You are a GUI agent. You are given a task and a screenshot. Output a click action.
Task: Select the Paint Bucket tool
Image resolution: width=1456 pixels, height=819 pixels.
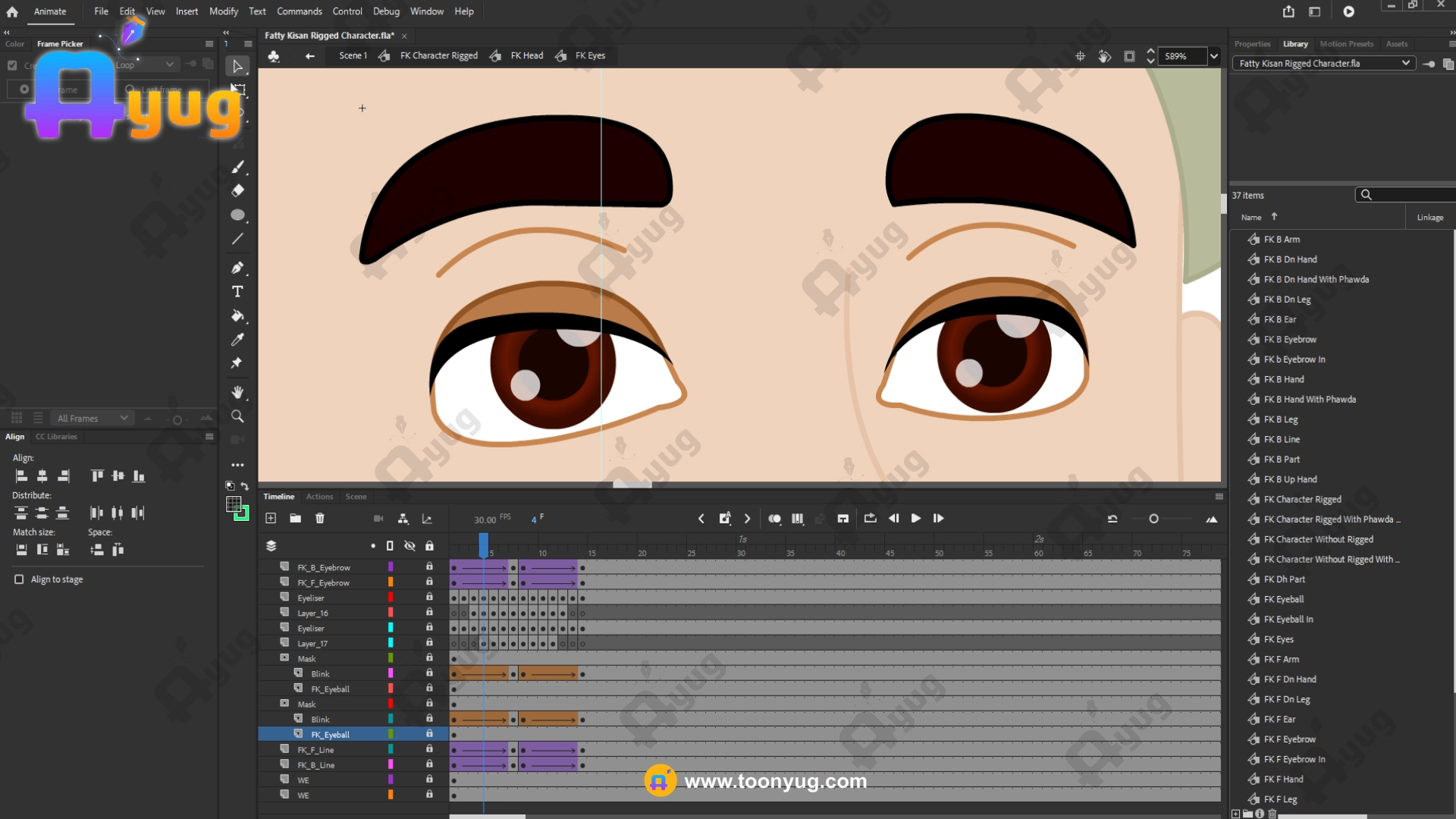pos(237,315)
